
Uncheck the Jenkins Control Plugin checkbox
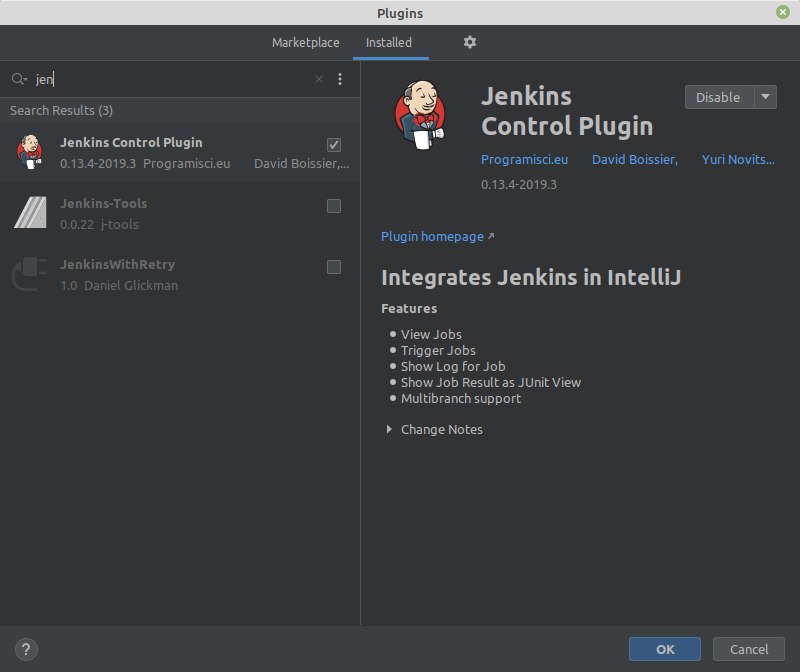pyautogui.click(x=334, y=145)
